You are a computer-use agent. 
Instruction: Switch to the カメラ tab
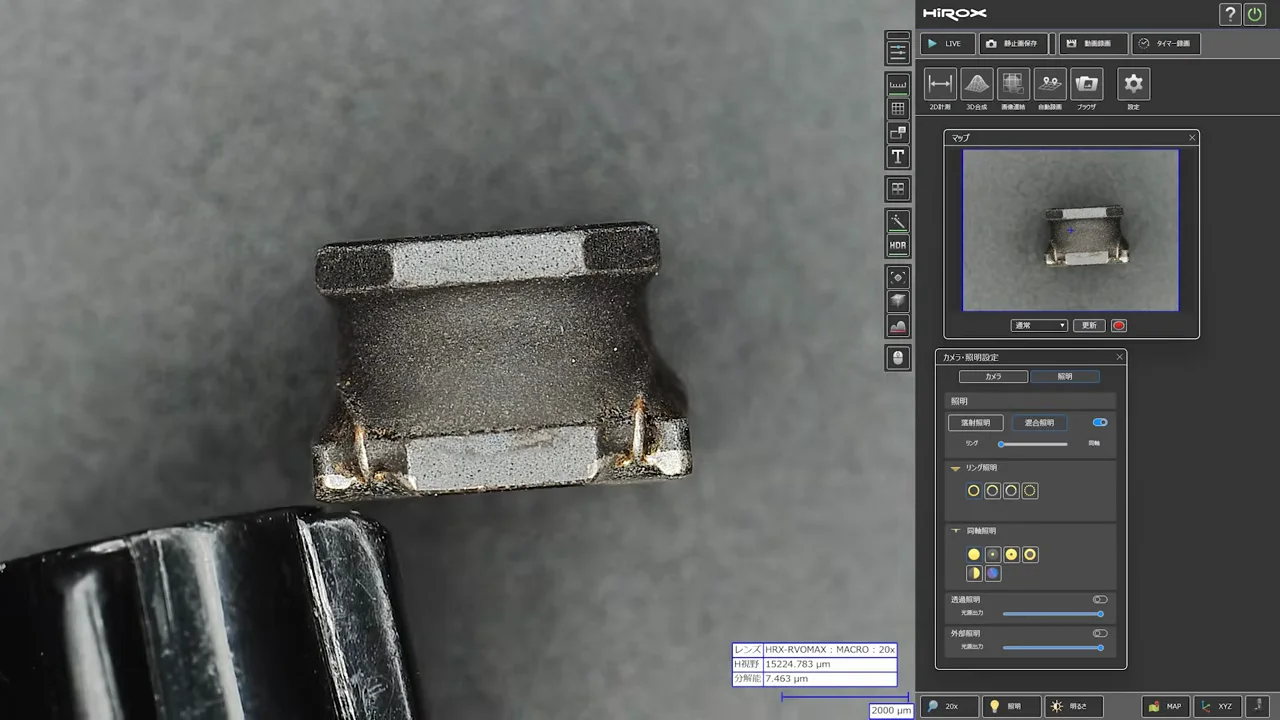(x=993, y=377)
